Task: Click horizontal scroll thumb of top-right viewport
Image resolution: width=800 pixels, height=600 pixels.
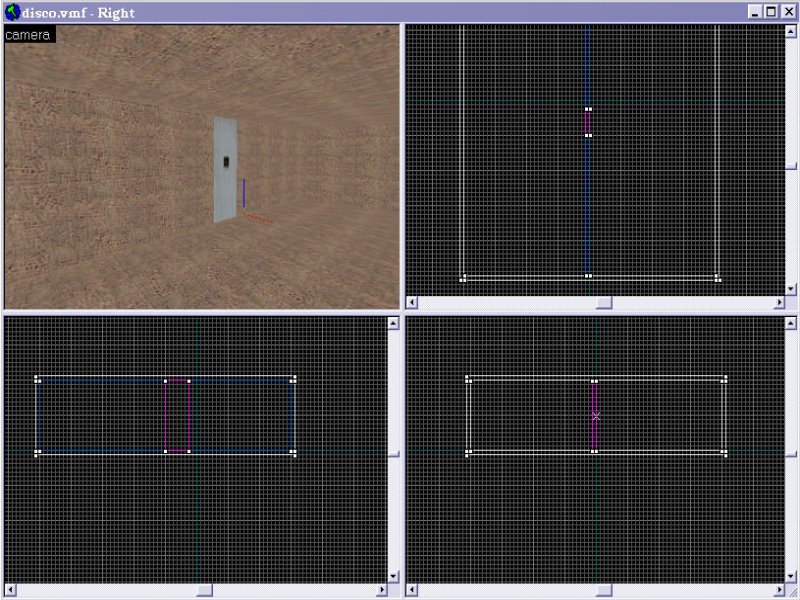Action: (x=604, y=302)
